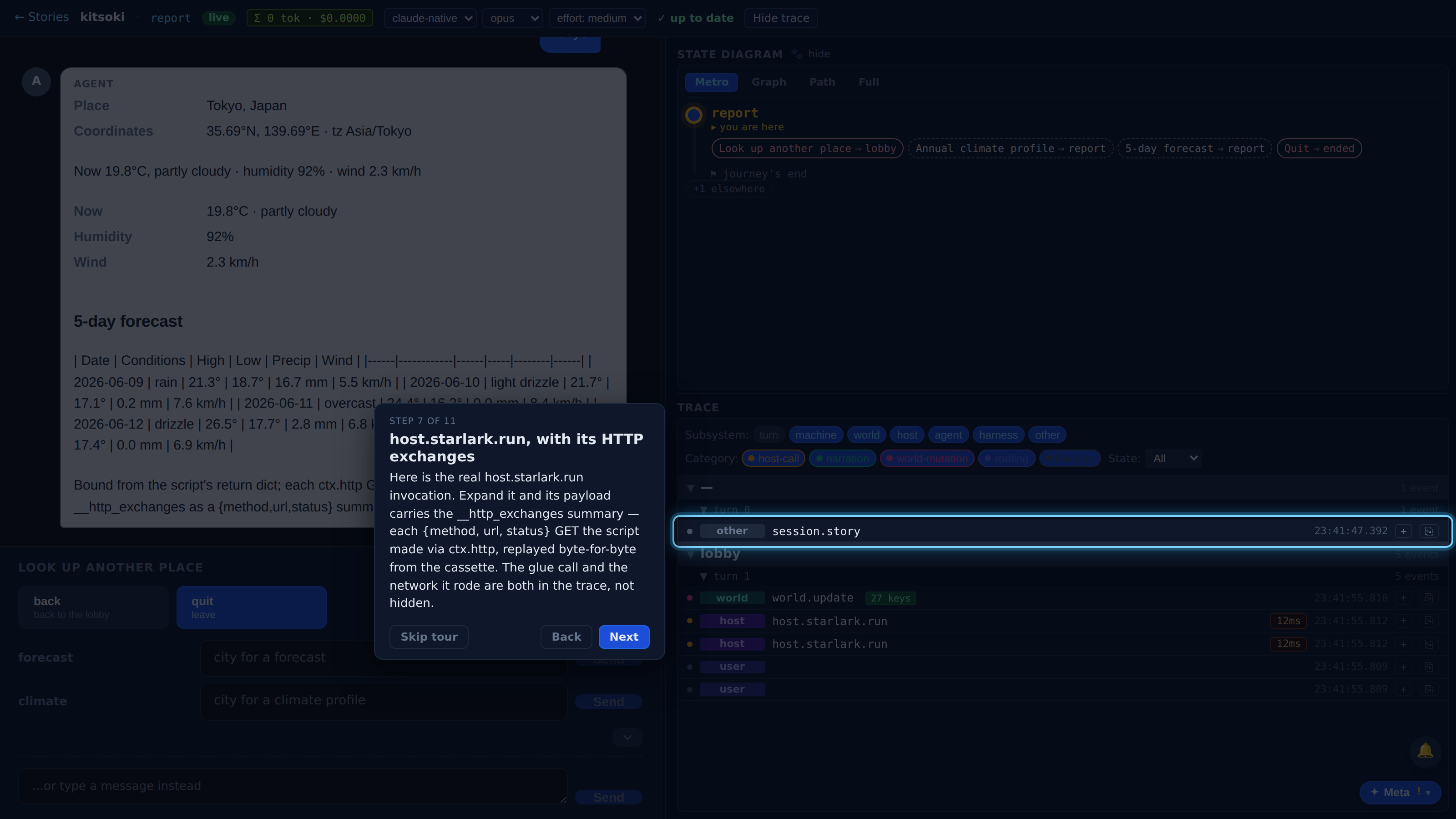This screenshot has width=1456, height=819.
Task: Select Annual climate profile → report transition
Action: [1011, 149]
